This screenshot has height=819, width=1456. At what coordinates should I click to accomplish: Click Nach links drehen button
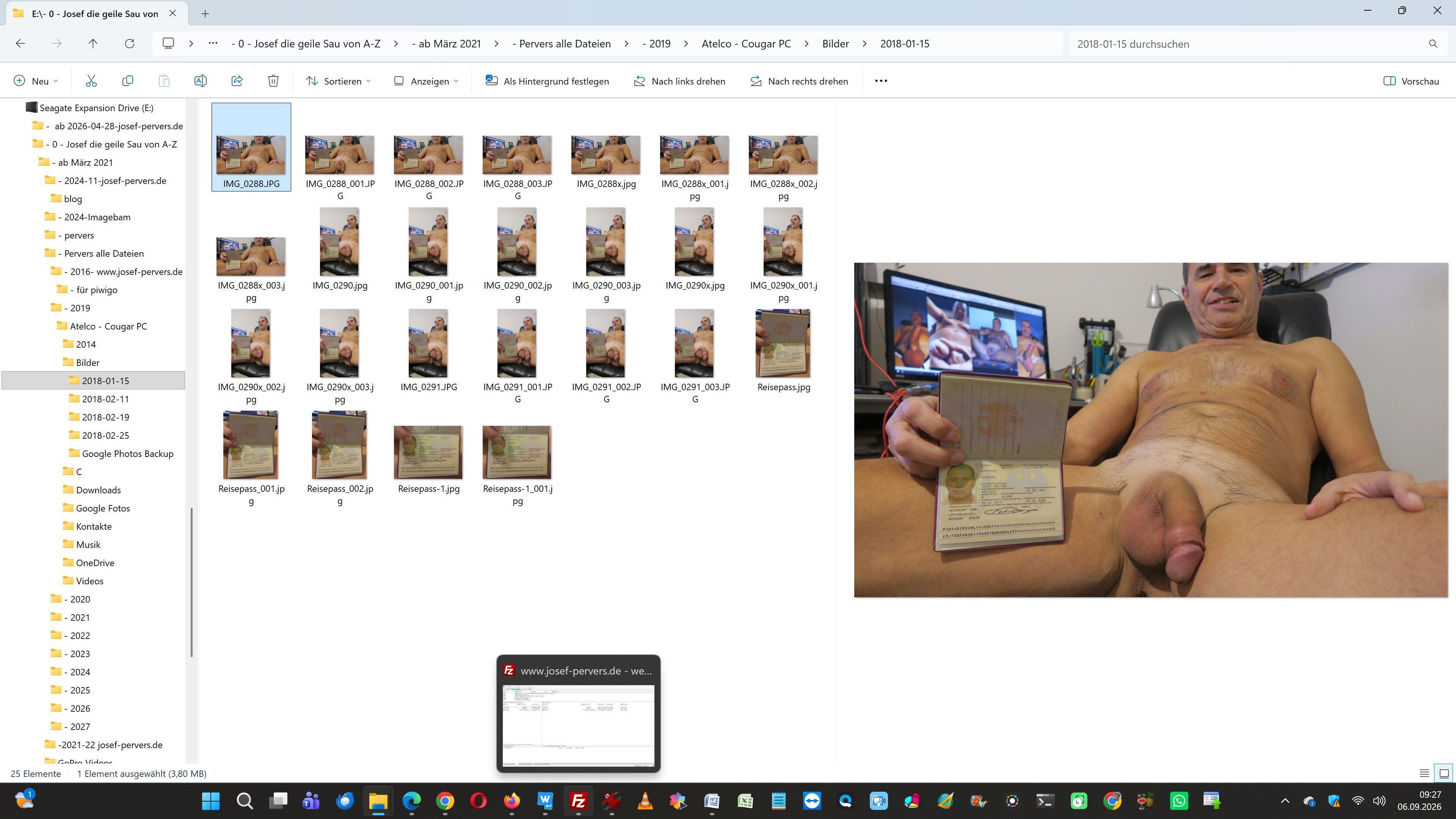[679, 81]
